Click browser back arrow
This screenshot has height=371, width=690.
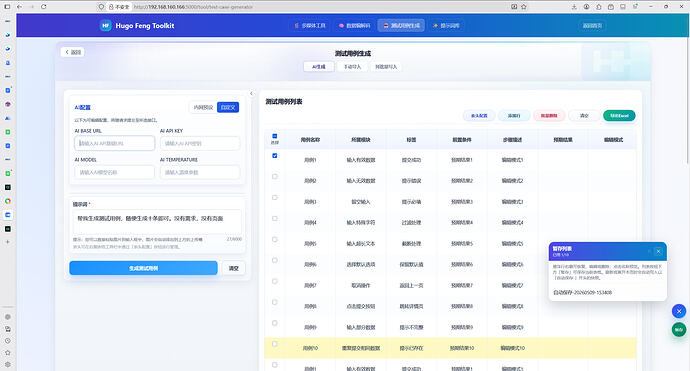click(19, 7)
